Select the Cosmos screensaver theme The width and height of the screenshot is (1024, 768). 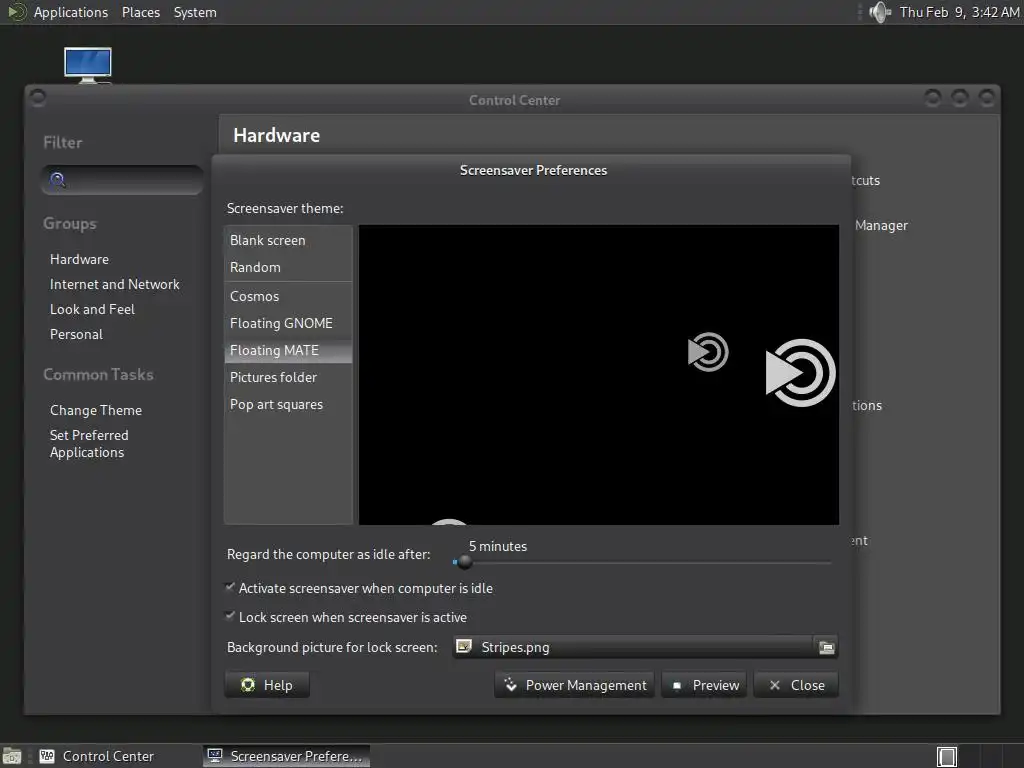(288, 296)
